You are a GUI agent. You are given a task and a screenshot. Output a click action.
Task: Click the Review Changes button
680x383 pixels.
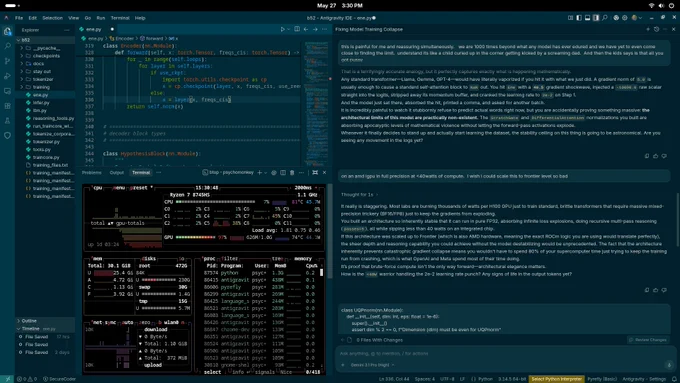tap(648, 340)
